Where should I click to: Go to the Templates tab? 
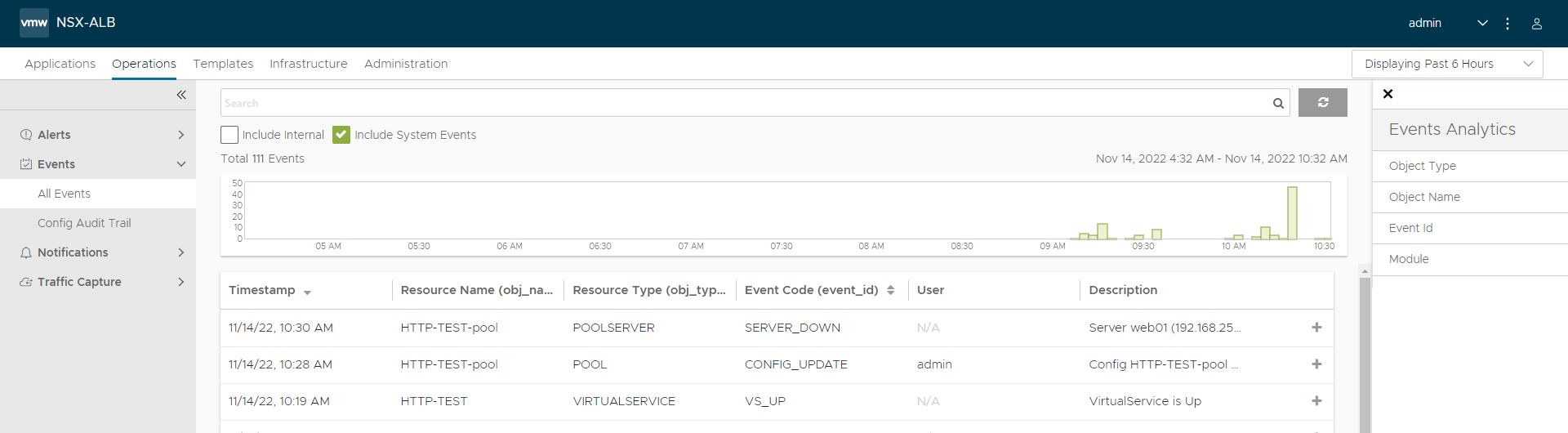tap(223, 64)
